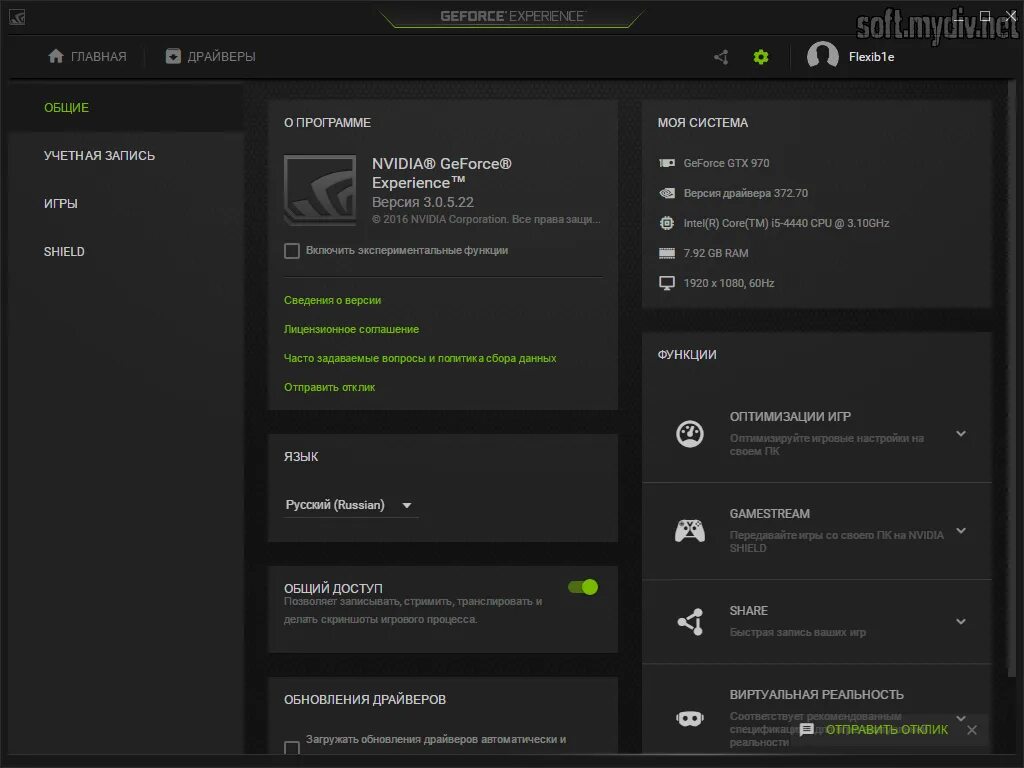Open FAQ and data collection policy link
The image size is (1024, 768).
pyautogui.click(x=420, y=359)
